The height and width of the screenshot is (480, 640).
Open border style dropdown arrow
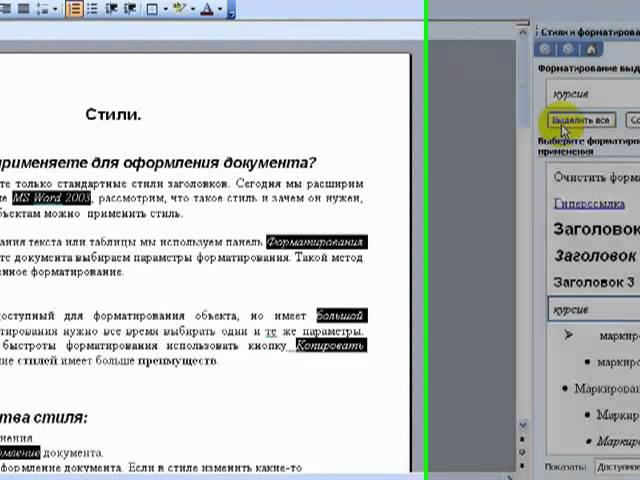click(165, 9)
